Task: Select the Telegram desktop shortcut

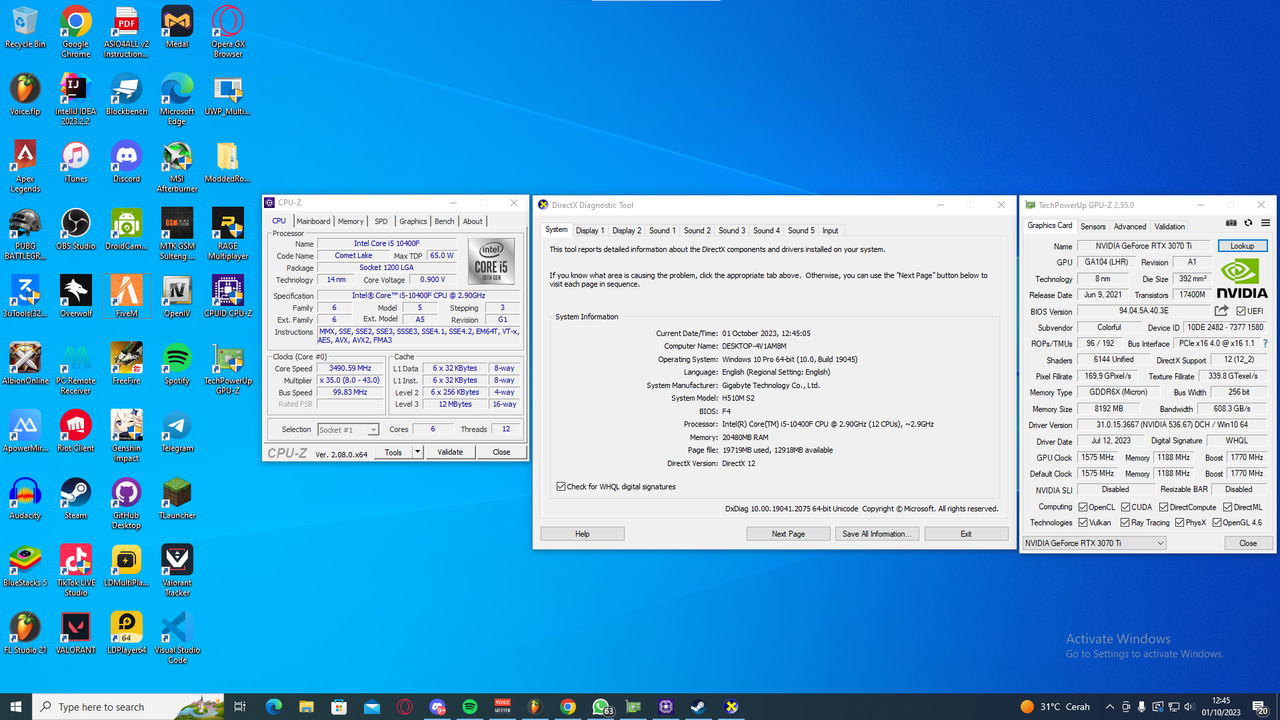Action: coord(177,431)
